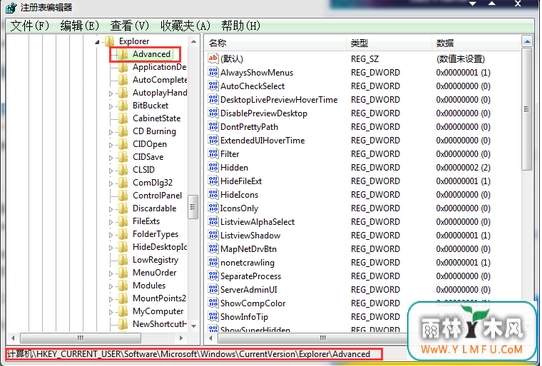
Task: Select the nonetcrawling value name
Action: [x=247, y=263]
